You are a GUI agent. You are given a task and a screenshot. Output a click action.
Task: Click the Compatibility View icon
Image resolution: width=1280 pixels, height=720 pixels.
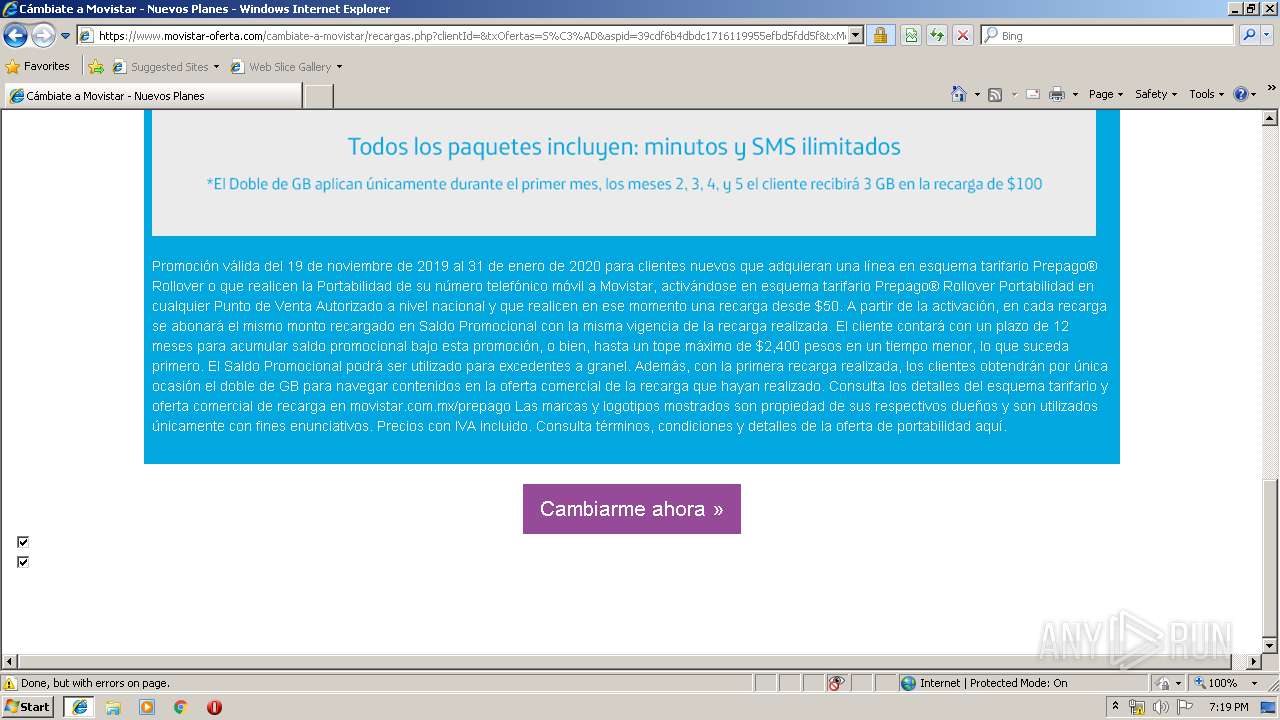(x=911, y=36)
